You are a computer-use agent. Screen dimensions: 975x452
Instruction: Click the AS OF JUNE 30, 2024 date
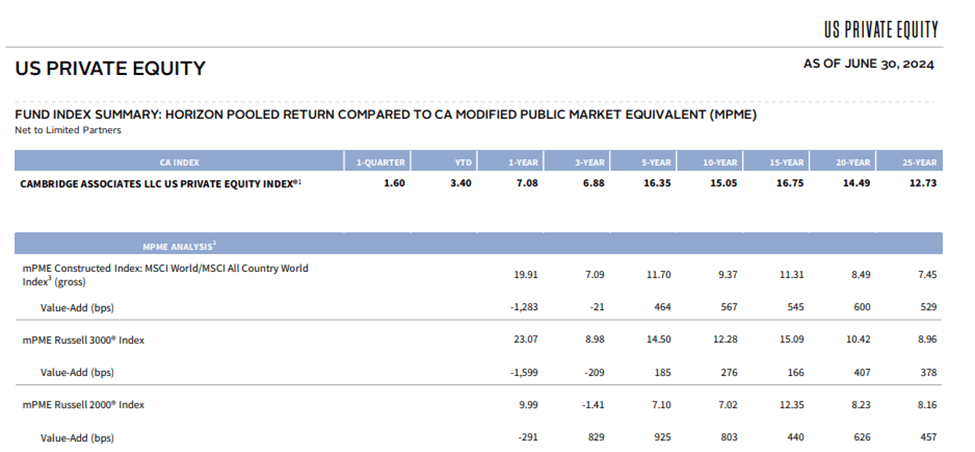tap(868, 64)
